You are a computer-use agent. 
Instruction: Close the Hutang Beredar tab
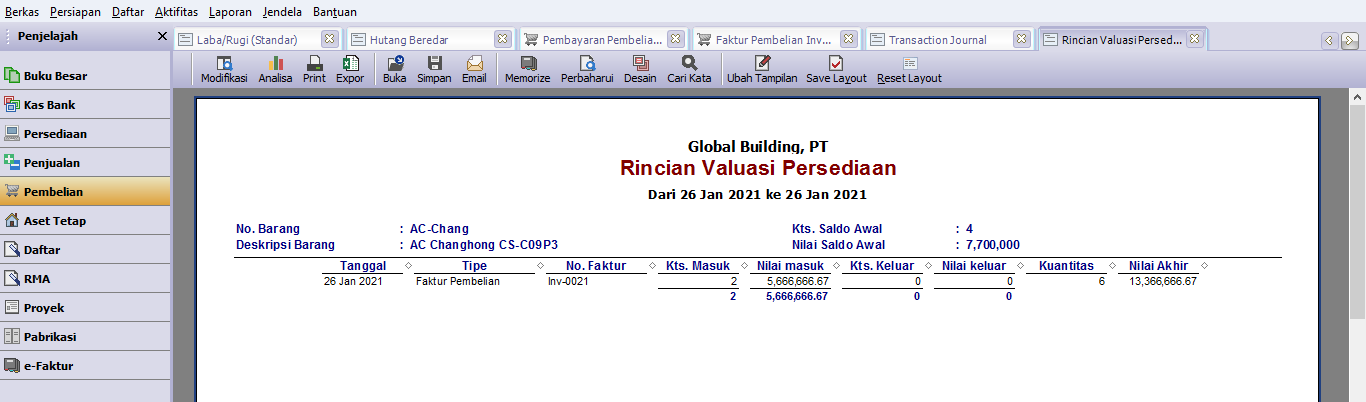[x=502, y=40]
